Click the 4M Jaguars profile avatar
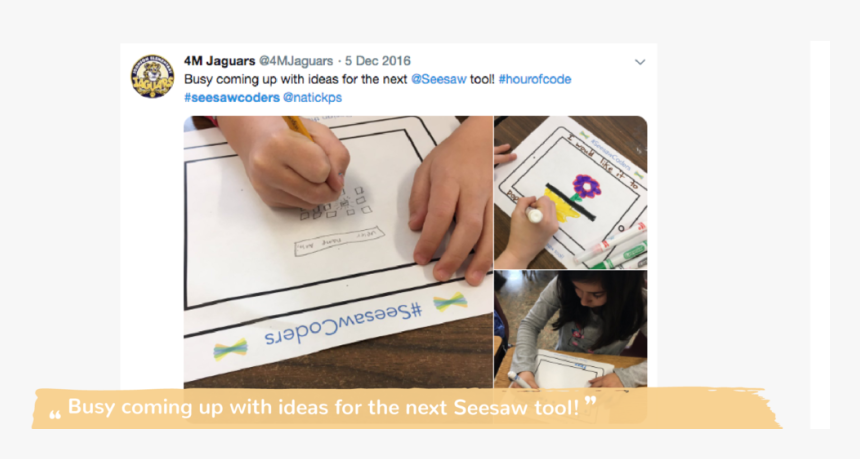 click(152, 76)
